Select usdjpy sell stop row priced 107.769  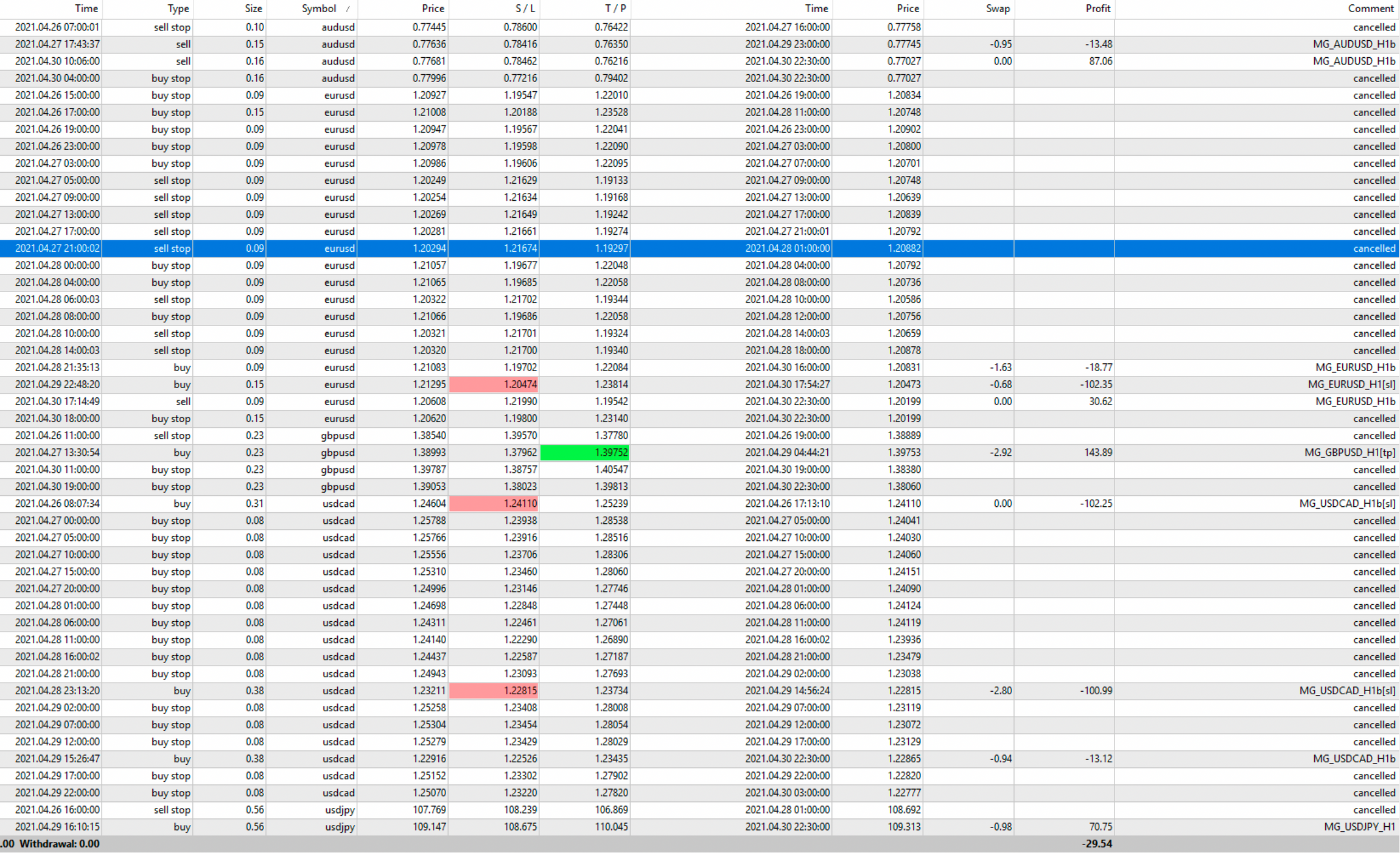point(429,810)
